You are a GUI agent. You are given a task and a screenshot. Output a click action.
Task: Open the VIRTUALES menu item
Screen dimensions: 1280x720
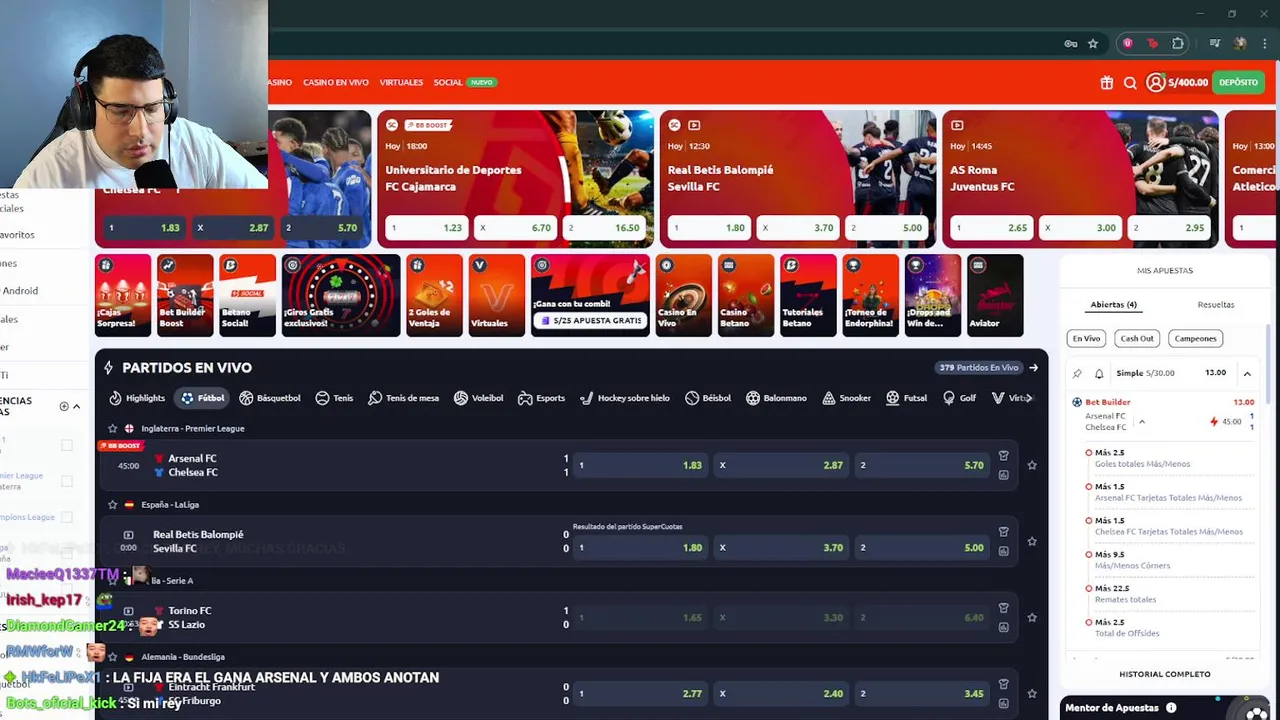[401, 82]
